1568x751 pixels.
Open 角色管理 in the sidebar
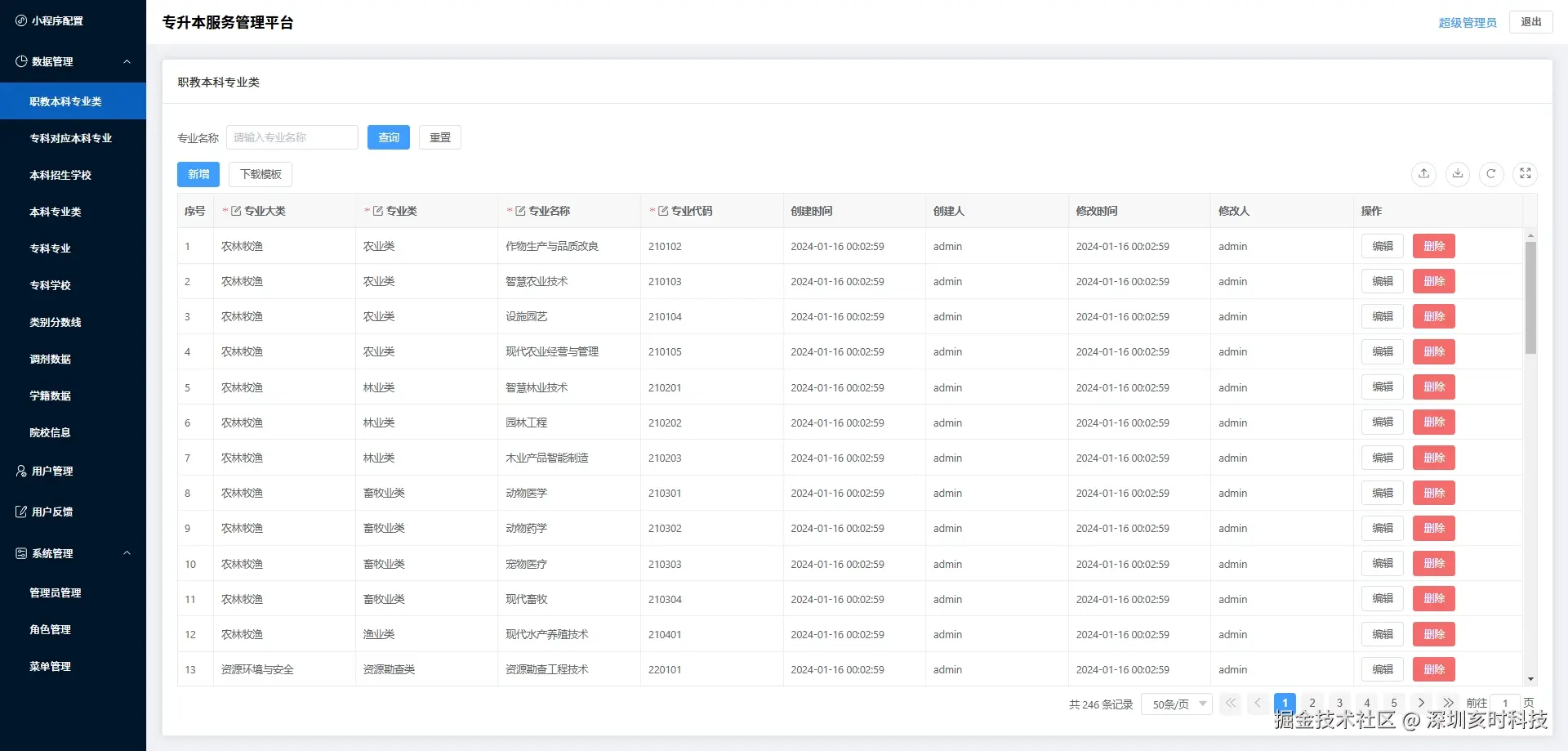(x=73, y=629)
